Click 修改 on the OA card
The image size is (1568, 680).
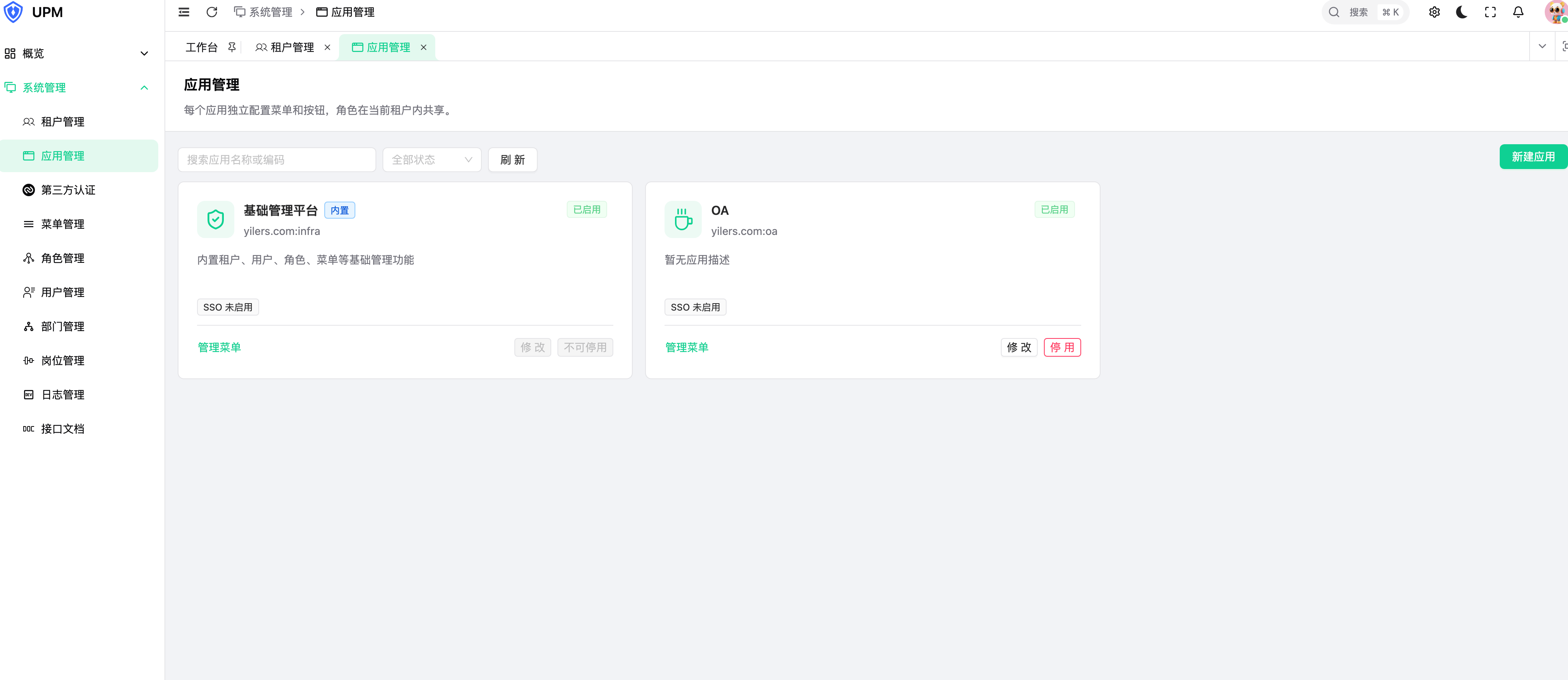click(x=1019, y=347)
